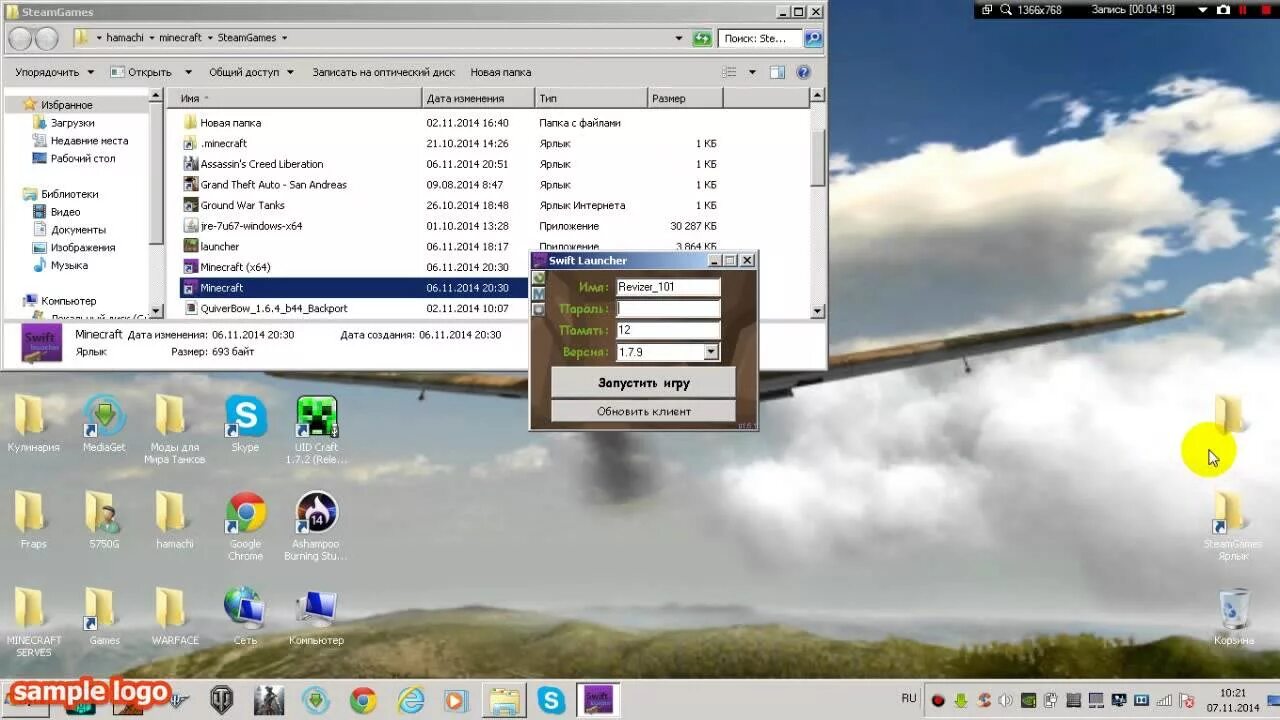Click the World of Tanks taskbar icon
Viewport: 1280px width, 720px height.
tap(221, 699)
